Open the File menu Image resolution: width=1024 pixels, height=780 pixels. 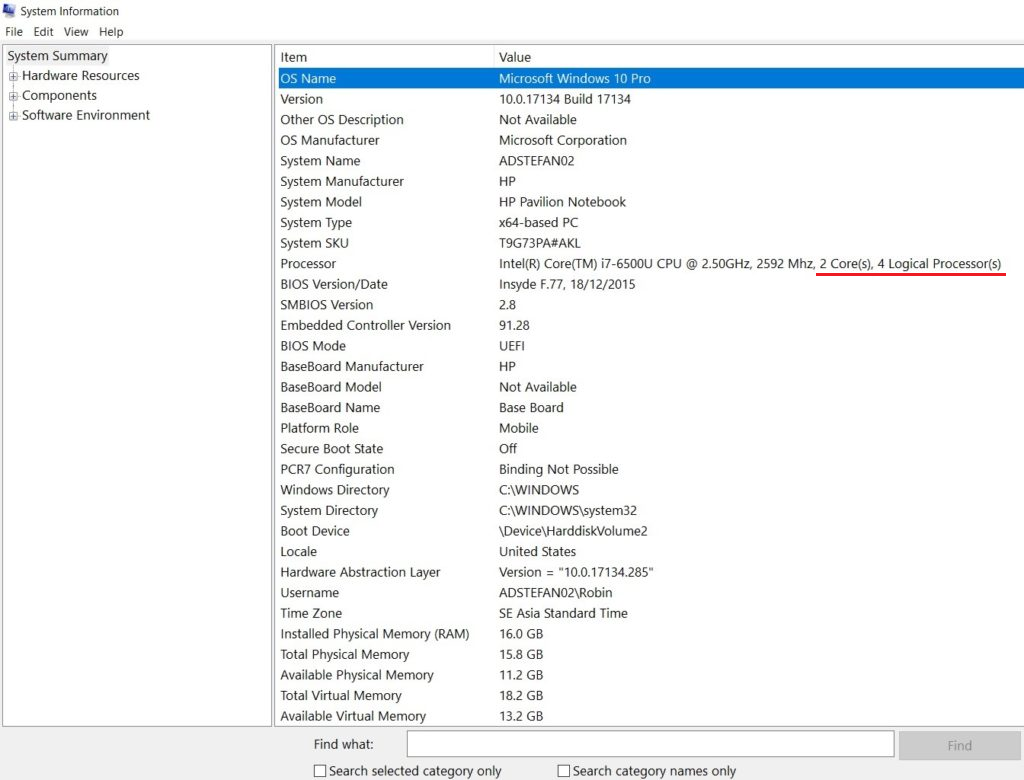pos(13,31)
